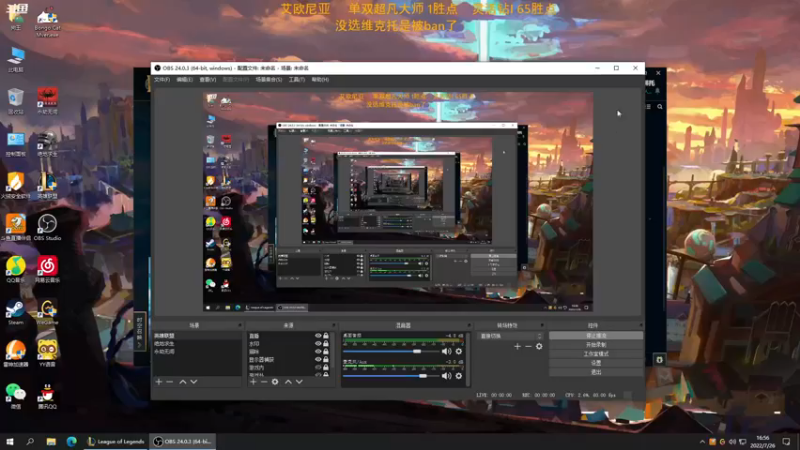Add a scene transition with the plus icon

[517, 346]
